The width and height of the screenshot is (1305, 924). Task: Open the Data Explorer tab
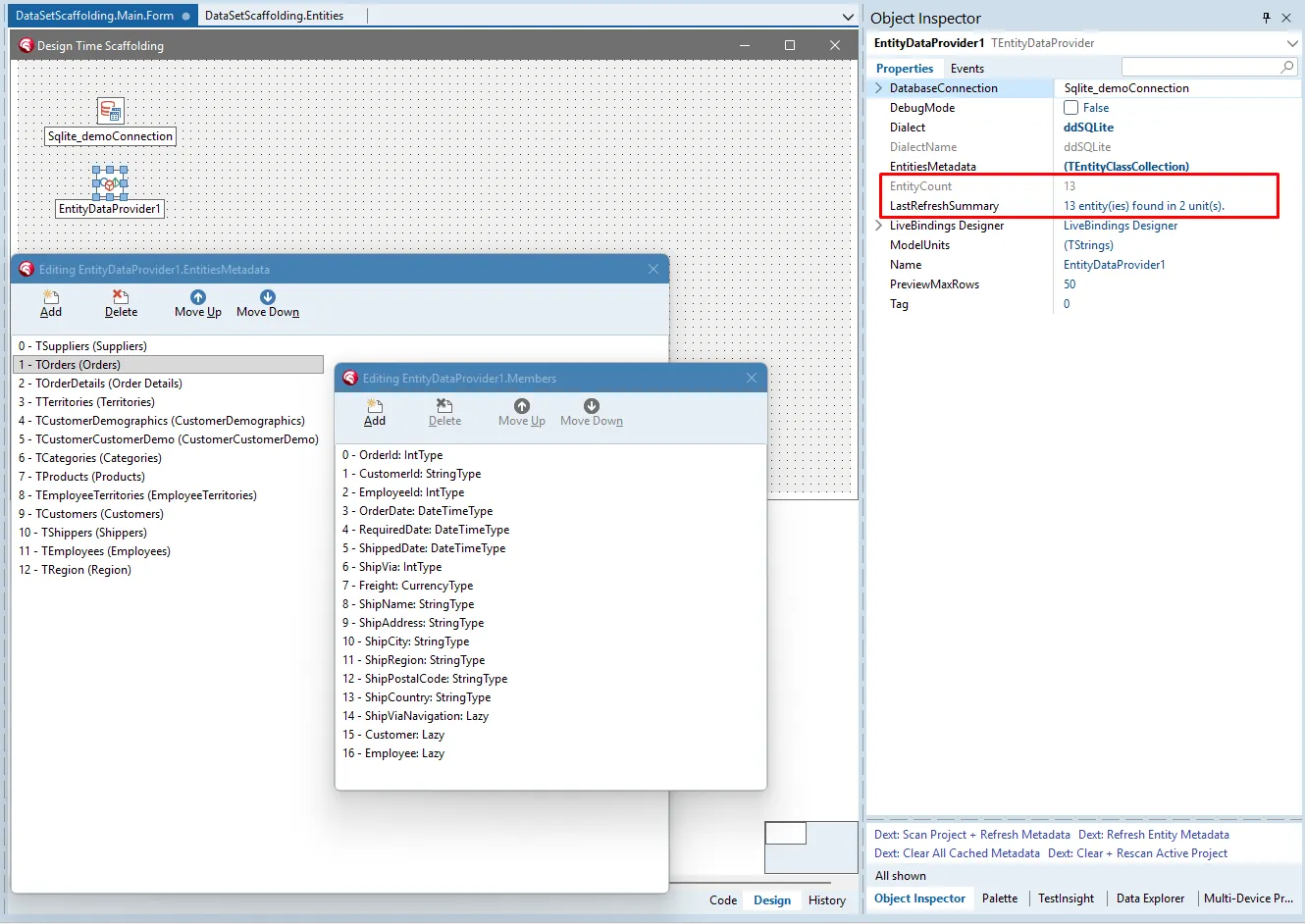1150,898
